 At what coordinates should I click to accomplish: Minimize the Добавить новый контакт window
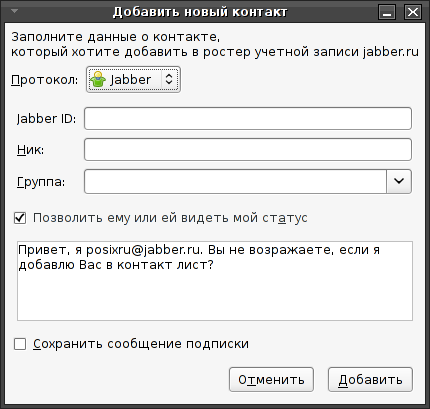(x=387, y=12)
